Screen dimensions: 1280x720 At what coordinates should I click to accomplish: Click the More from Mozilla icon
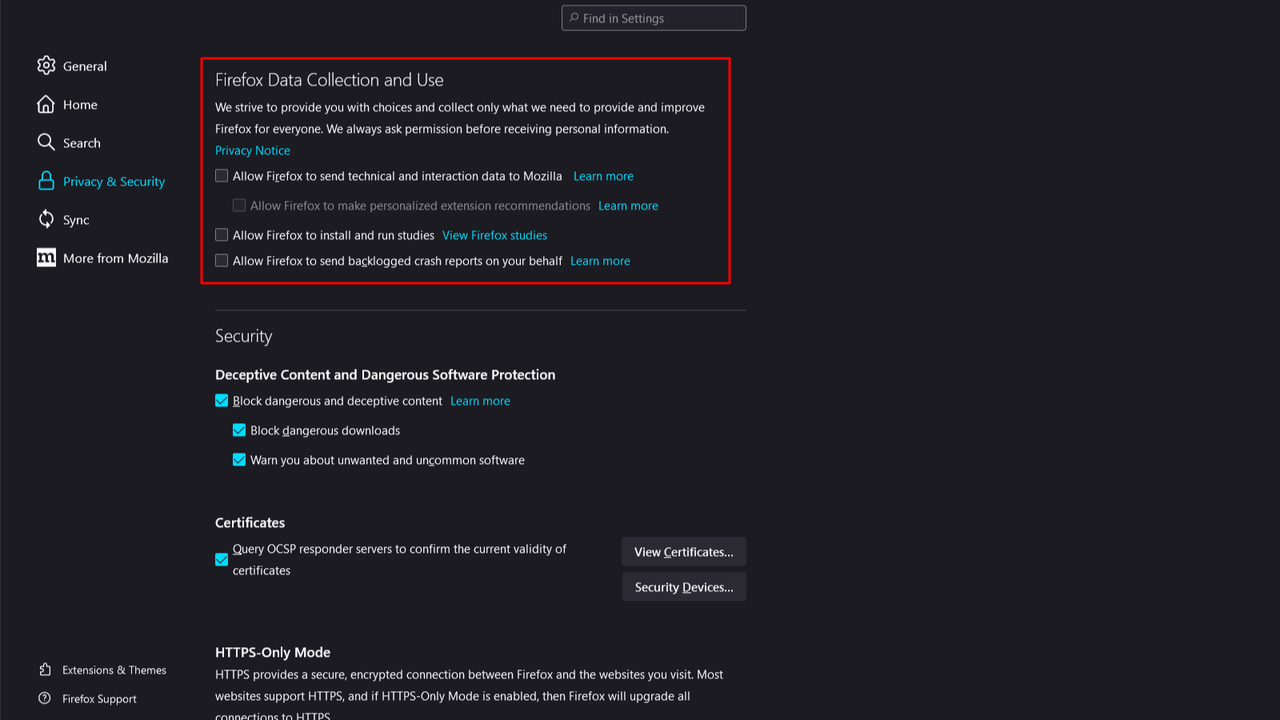pos(46,258)
